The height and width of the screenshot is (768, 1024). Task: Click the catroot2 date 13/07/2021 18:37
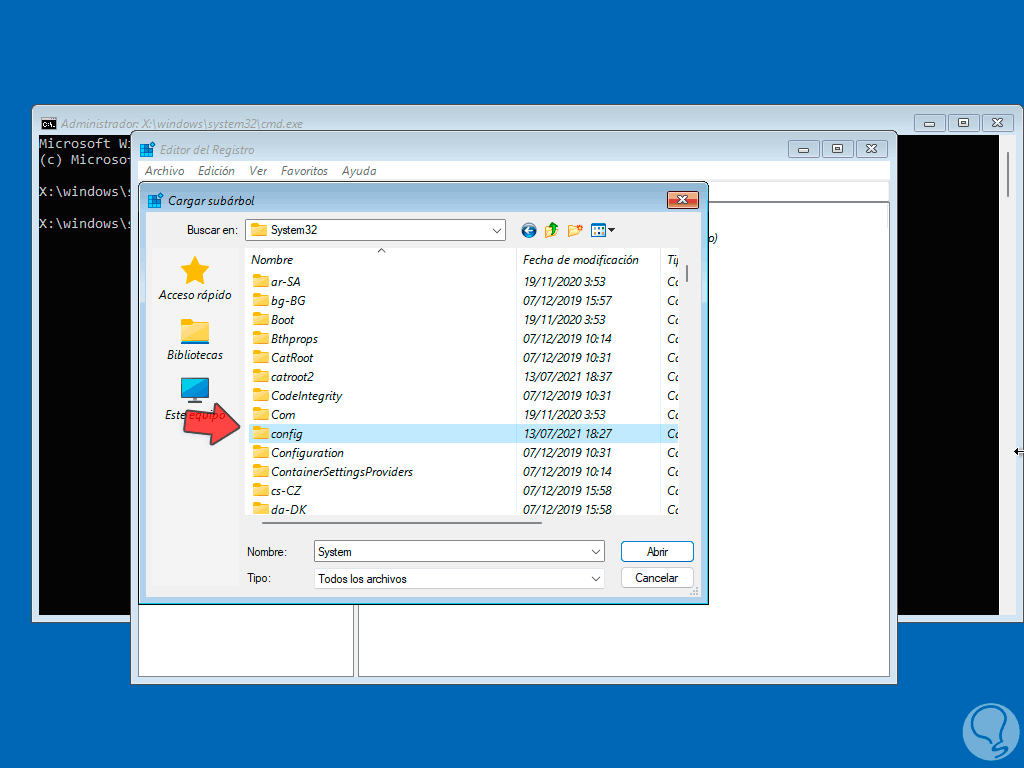tap(568, 376)
